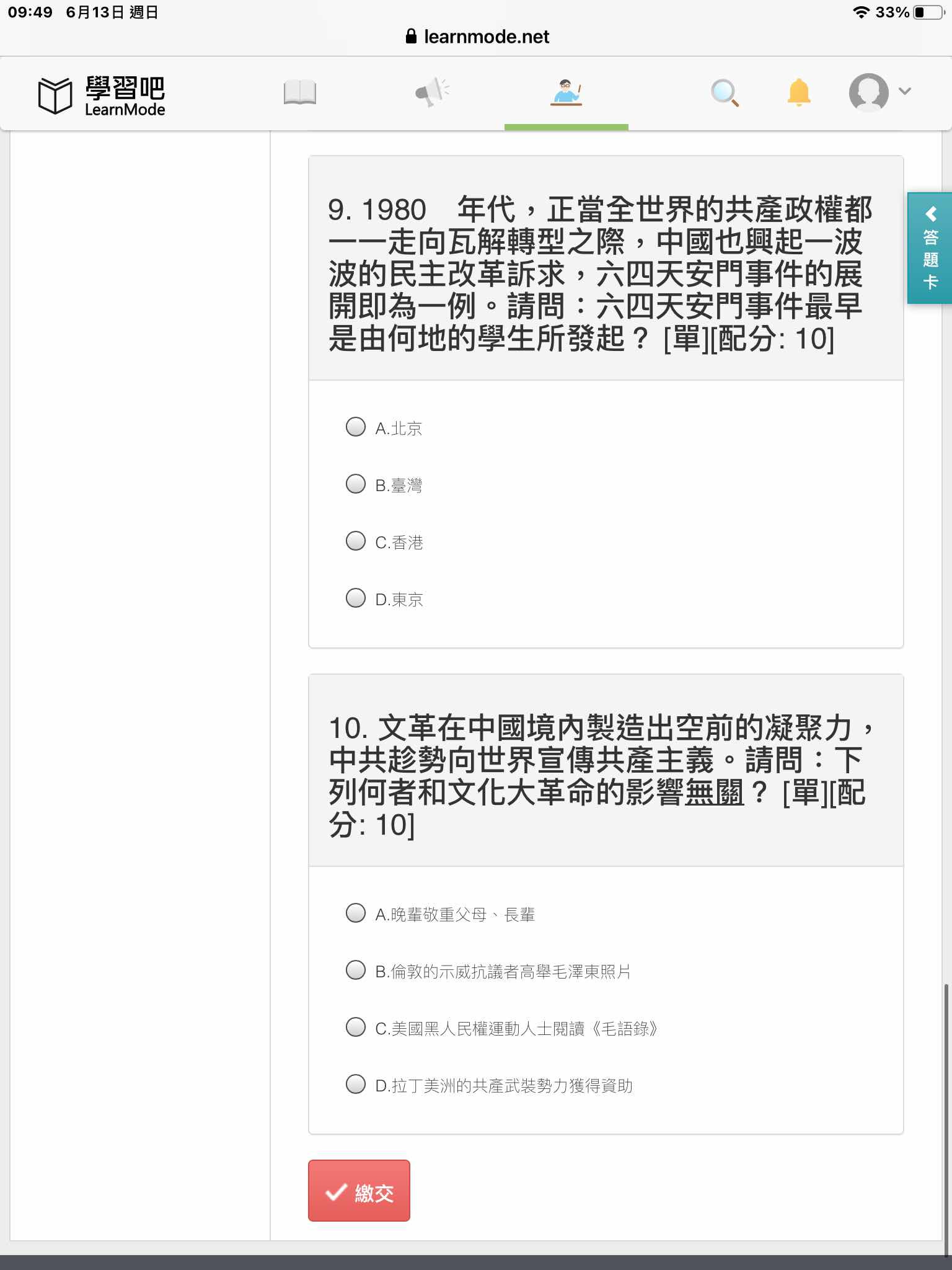Tap the learnmode.net address bar
Viewport: 952px width, 1270px height.
click(x=477, y=37)
